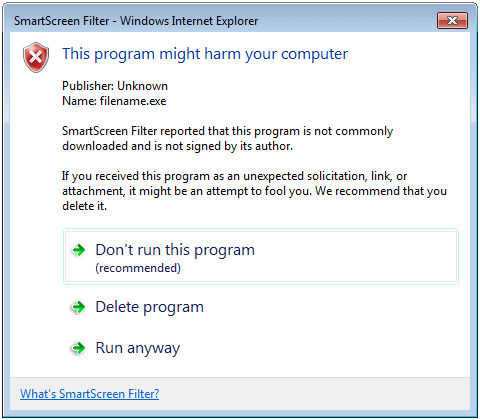Click the red shield warning icon
The height and width of the screenshot is (420, 480).
pyautogui.click(x=36, y=57)
